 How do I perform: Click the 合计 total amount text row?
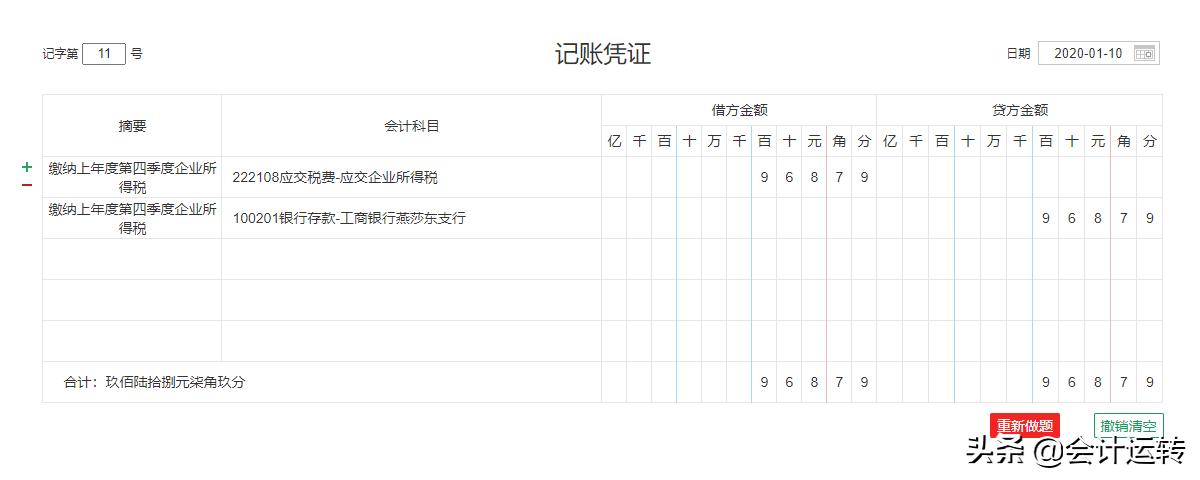tap(322, 382)
